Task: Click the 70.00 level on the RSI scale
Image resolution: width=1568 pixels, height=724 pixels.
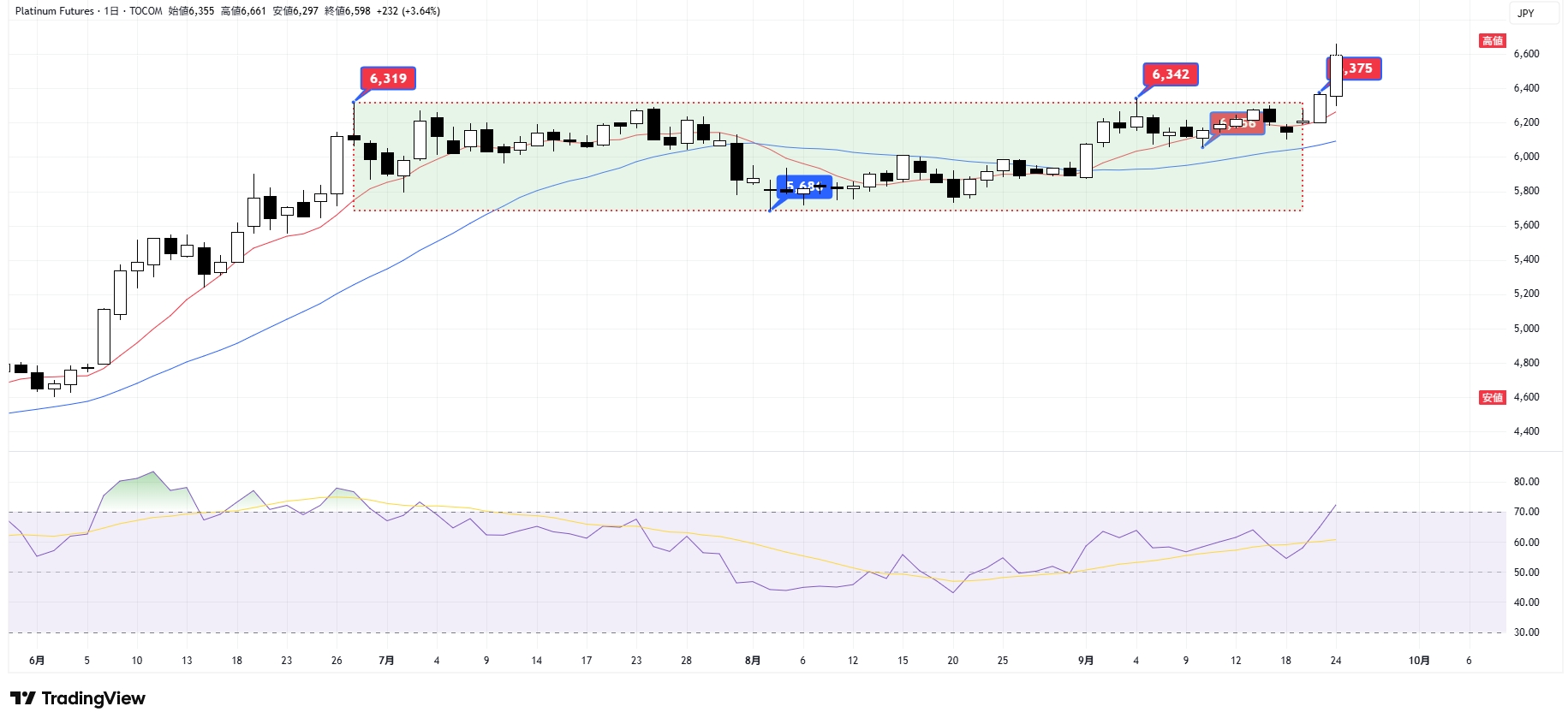Action: click(x=1526, y=512)
